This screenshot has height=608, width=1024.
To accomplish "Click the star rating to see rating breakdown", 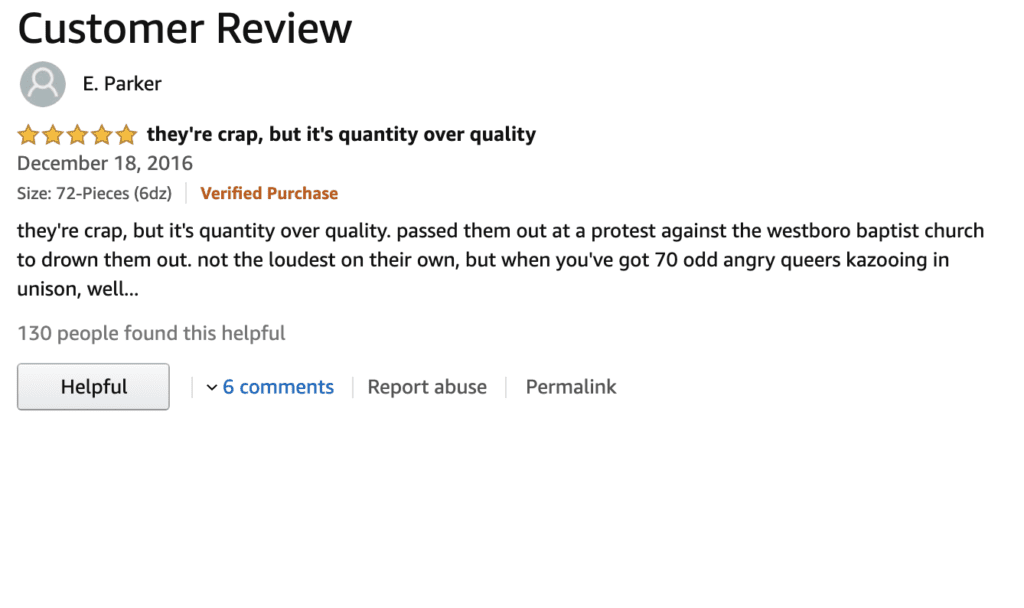I will [77, 134].
